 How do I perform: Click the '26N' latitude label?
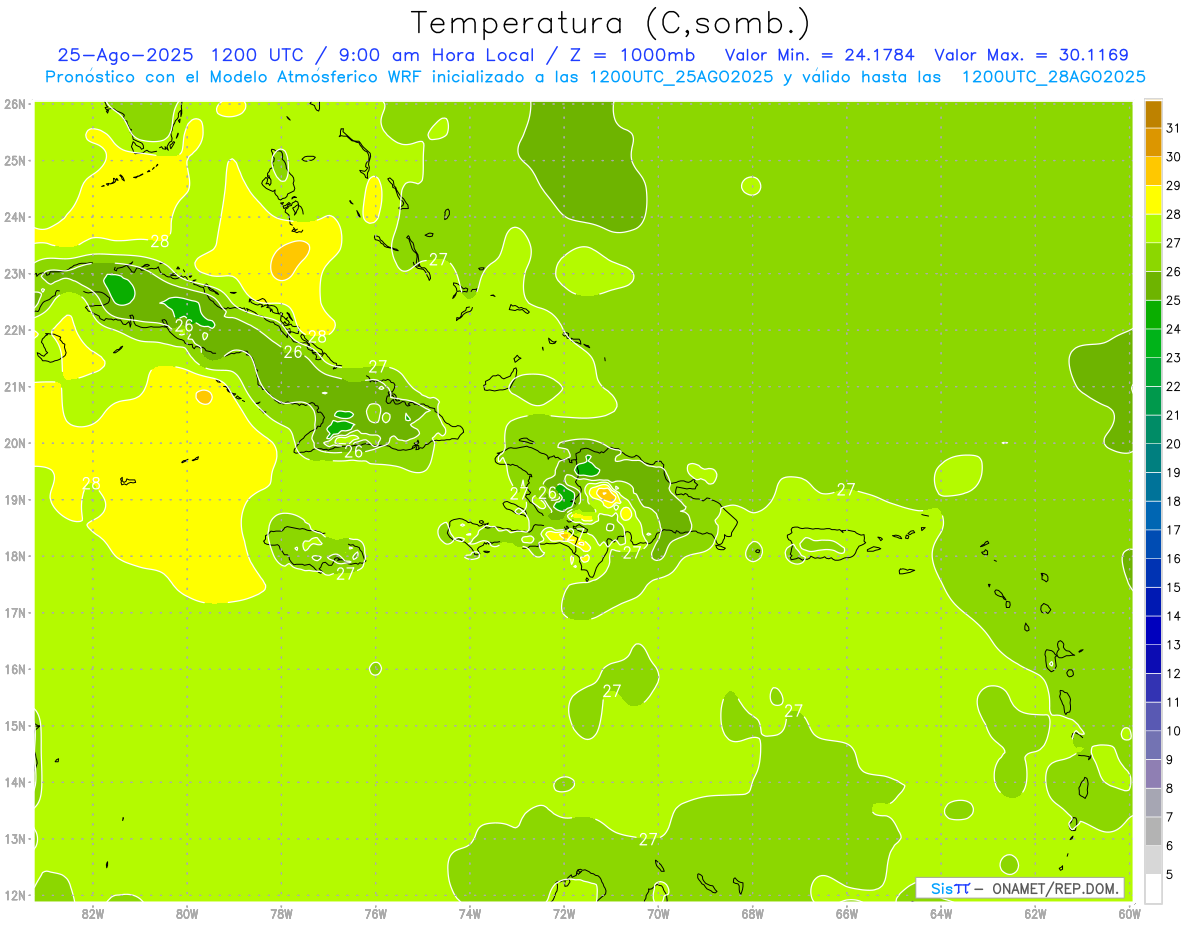click(x=15, y=104)
